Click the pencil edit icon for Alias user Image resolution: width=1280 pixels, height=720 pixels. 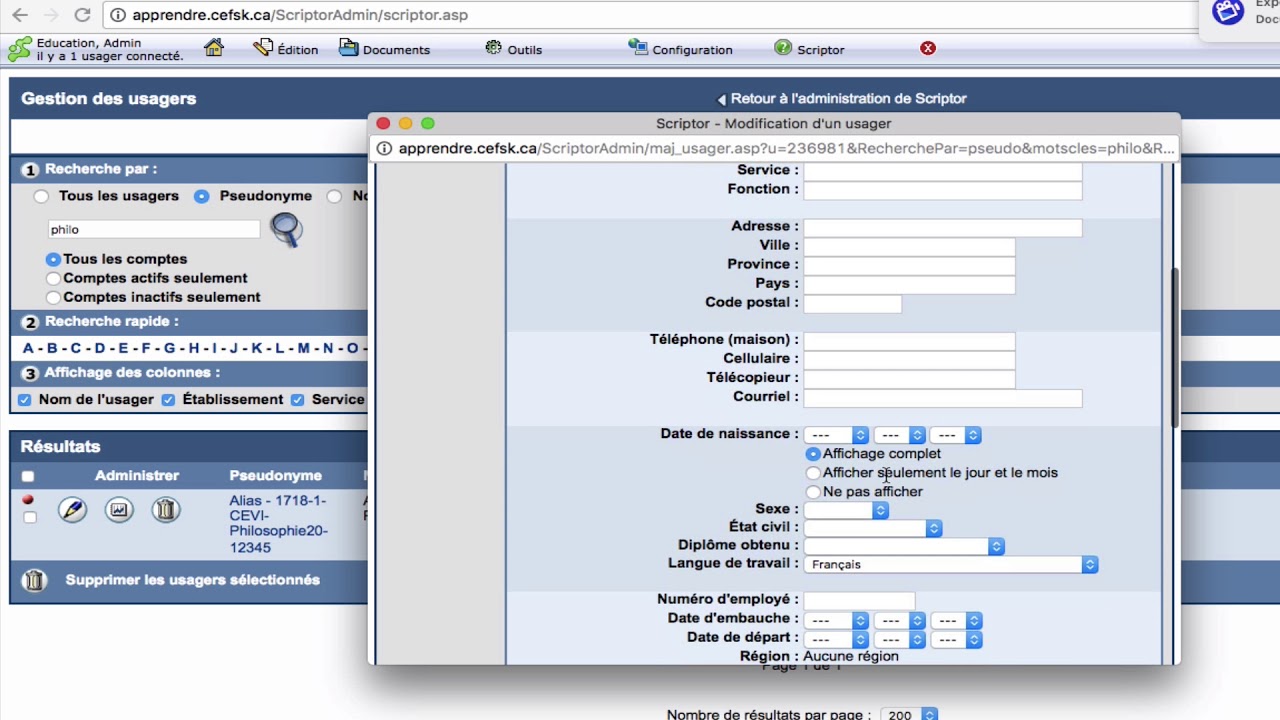tap(72, 510)
